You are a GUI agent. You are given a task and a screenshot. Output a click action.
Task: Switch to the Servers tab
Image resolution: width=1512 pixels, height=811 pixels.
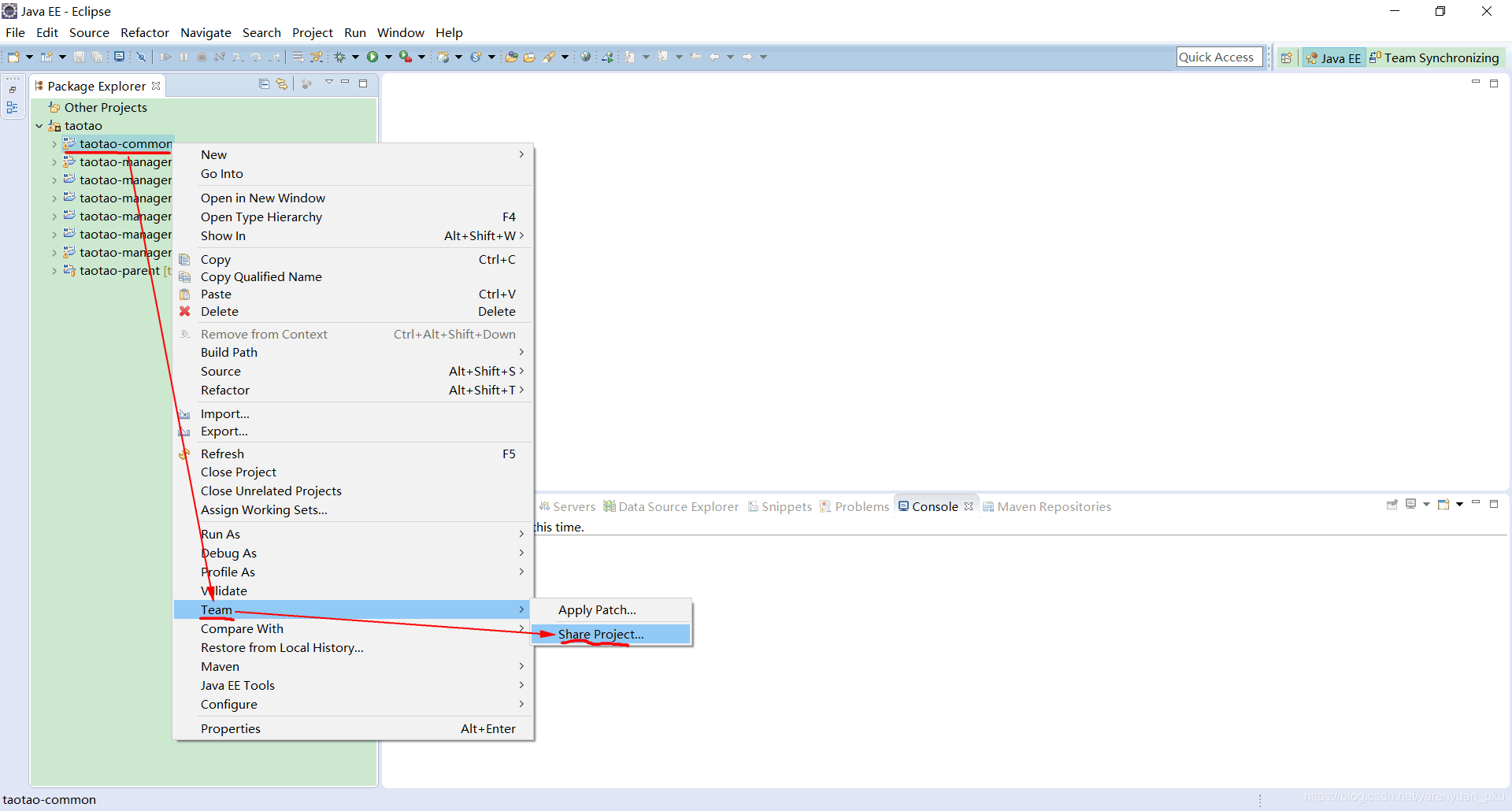pyautogui.click(x=567, y=506)
